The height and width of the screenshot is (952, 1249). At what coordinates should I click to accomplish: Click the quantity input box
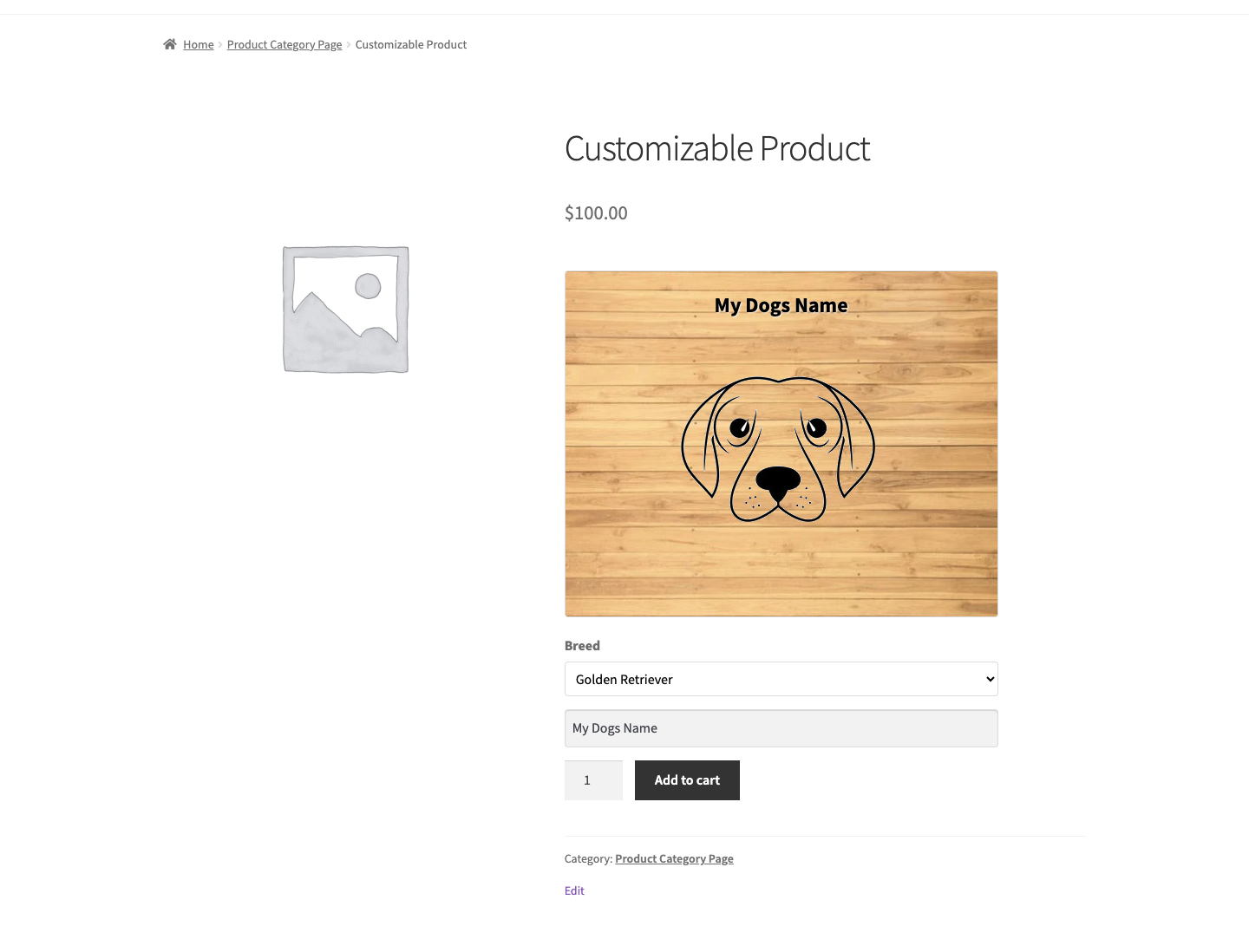pos(593,780)
